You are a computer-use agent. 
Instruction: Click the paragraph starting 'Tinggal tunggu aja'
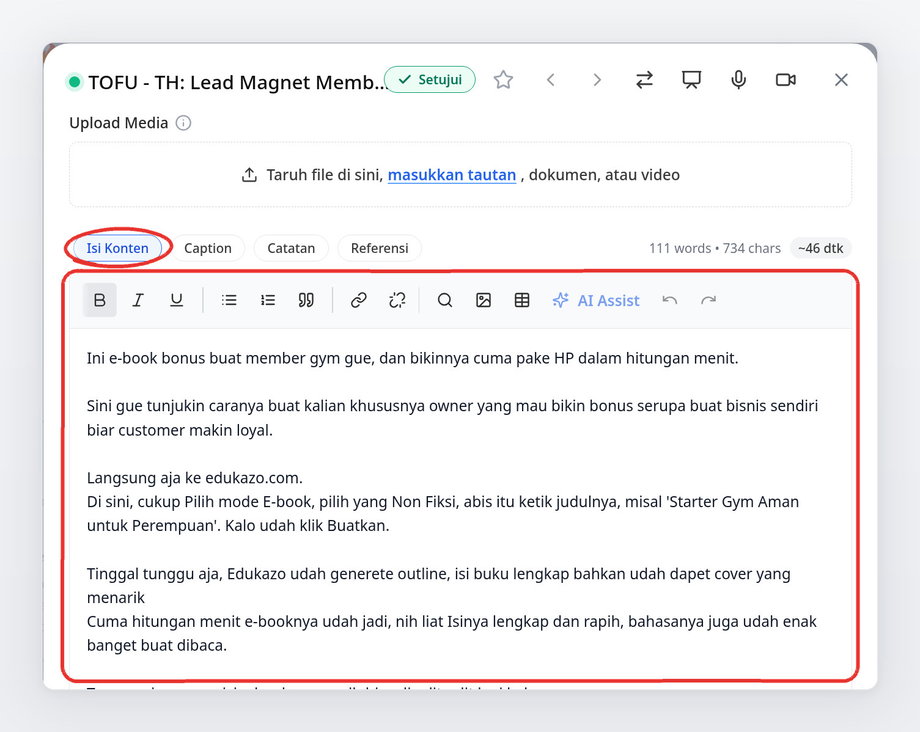[439, 585]
